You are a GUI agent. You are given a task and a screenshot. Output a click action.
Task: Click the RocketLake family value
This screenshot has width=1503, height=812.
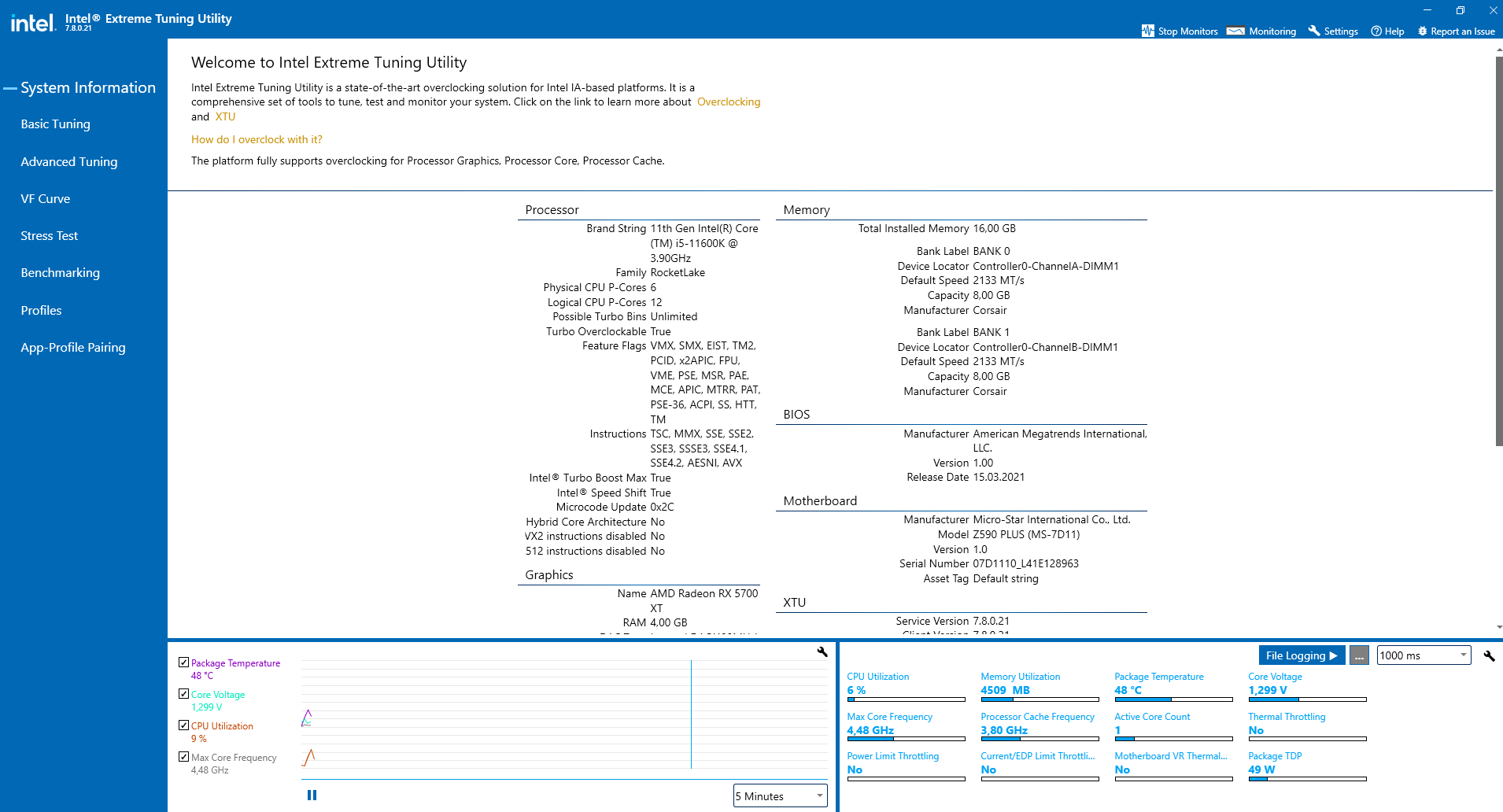coord(678,273)
